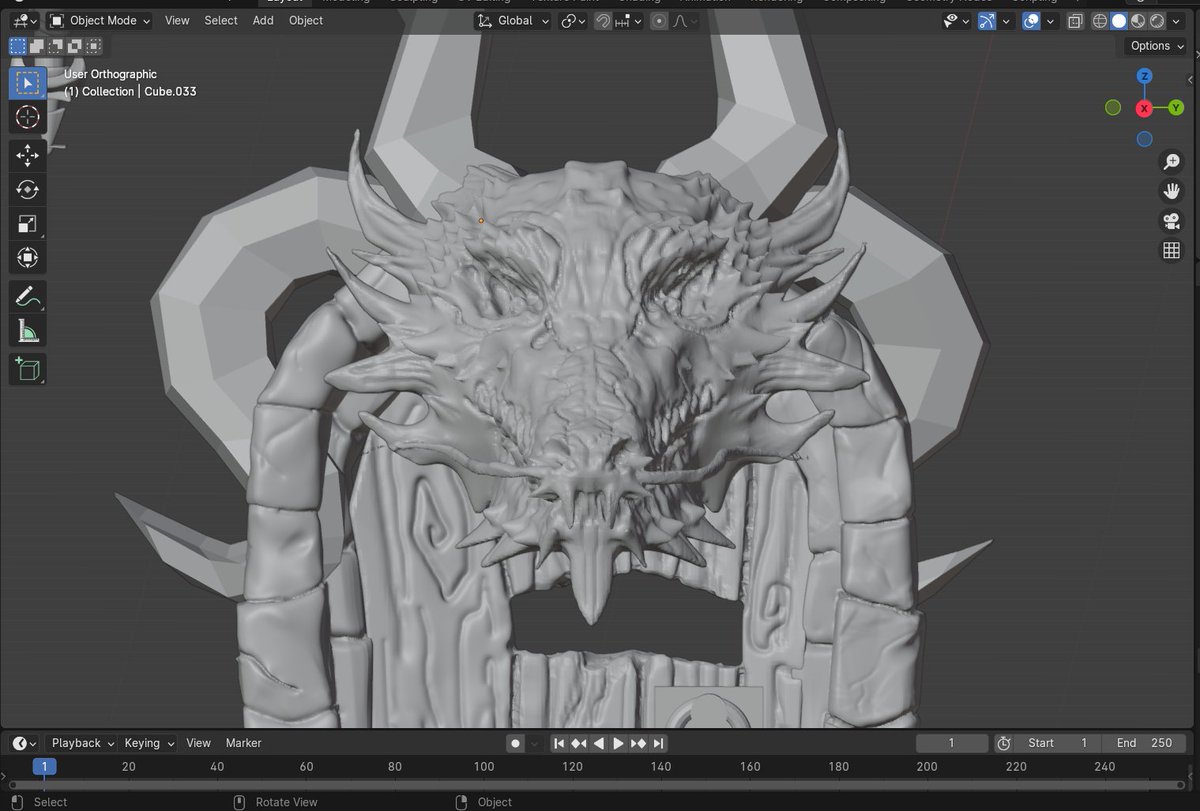The width and height of the screenshot is (1200, 811).
Task: Play animation in reverse
Action: 599,743
